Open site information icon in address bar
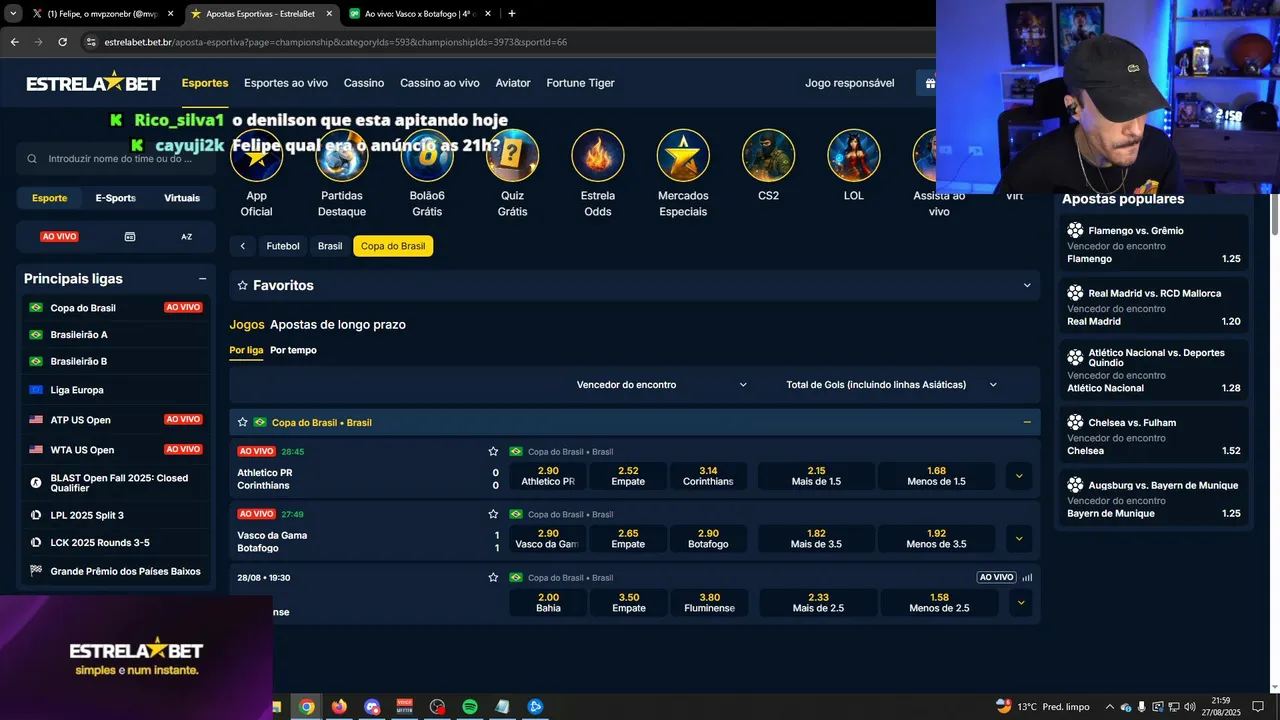Screen dimensions: 1280x720 (x=91, y=42)
